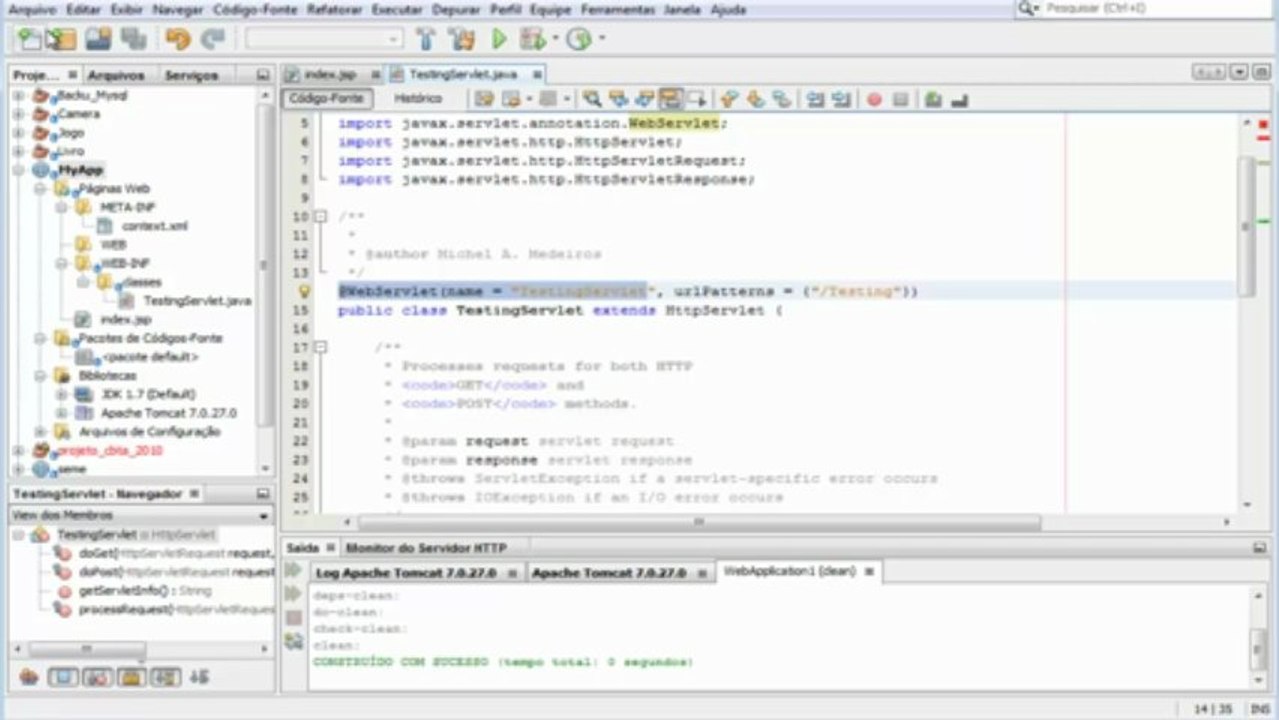Image resolution: width=1279 pixels, height=720 pixels.
Task: Click the Clean and Build hammer-broom icon
Action: click(461, 39)
